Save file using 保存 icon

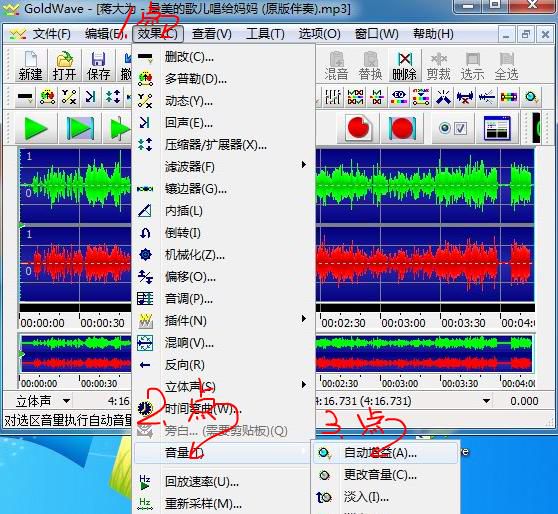pos(98,65)
